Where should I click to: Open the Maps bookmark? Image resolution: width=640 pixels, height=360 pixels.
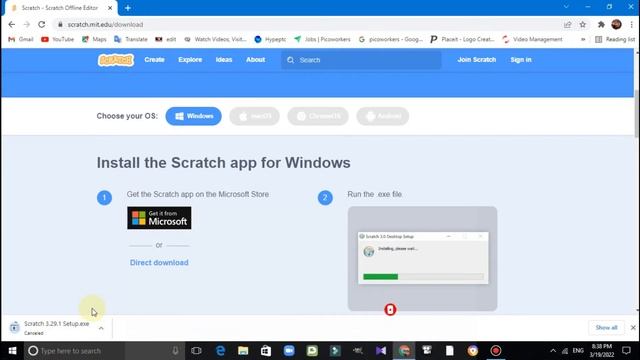94,39
